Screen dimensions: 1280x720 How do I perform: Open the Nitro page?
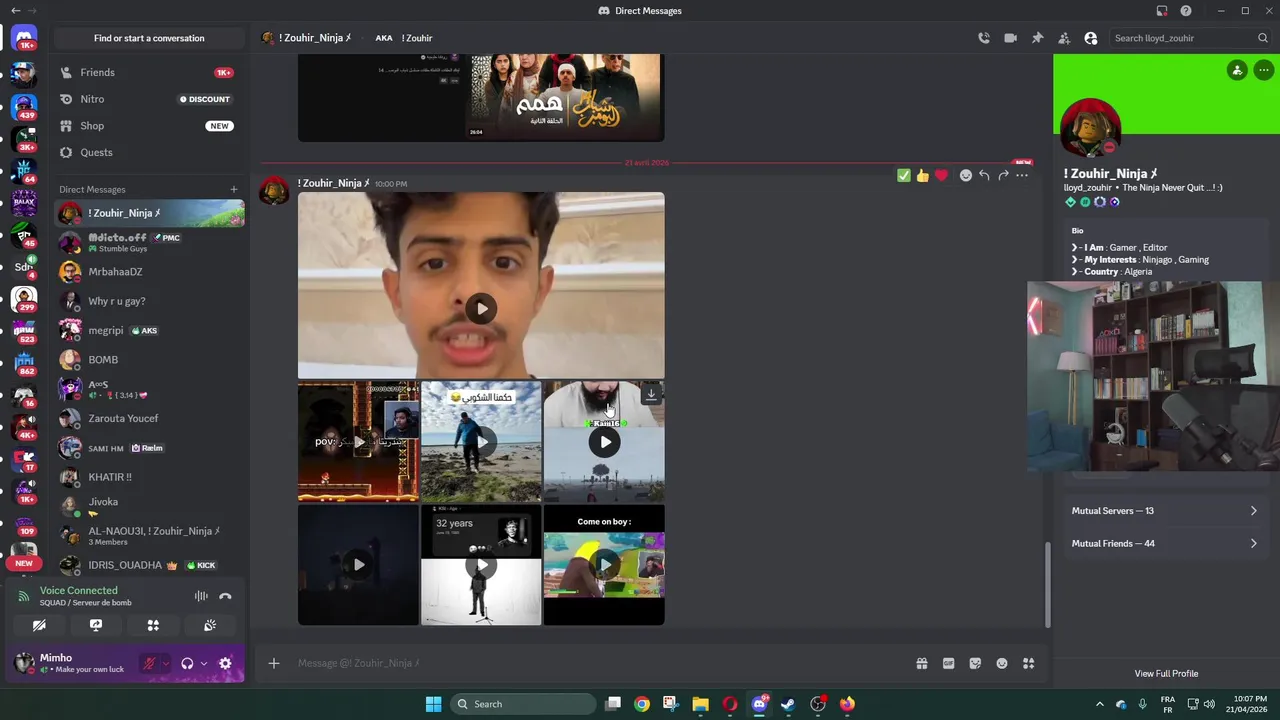149,99
